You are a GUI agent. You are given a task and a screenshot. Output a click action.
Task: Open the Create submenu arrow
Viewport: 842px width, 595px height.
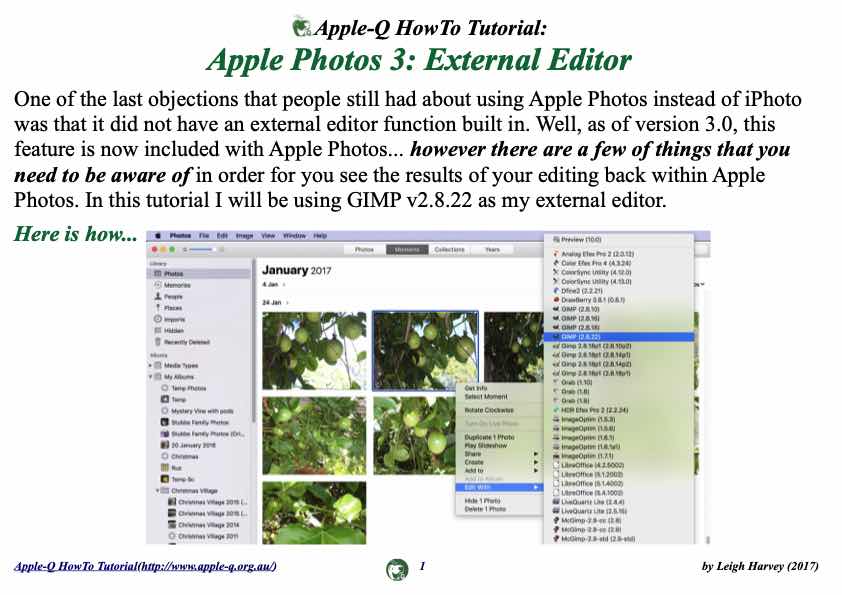pyautogui.click(x=535, y=462)
